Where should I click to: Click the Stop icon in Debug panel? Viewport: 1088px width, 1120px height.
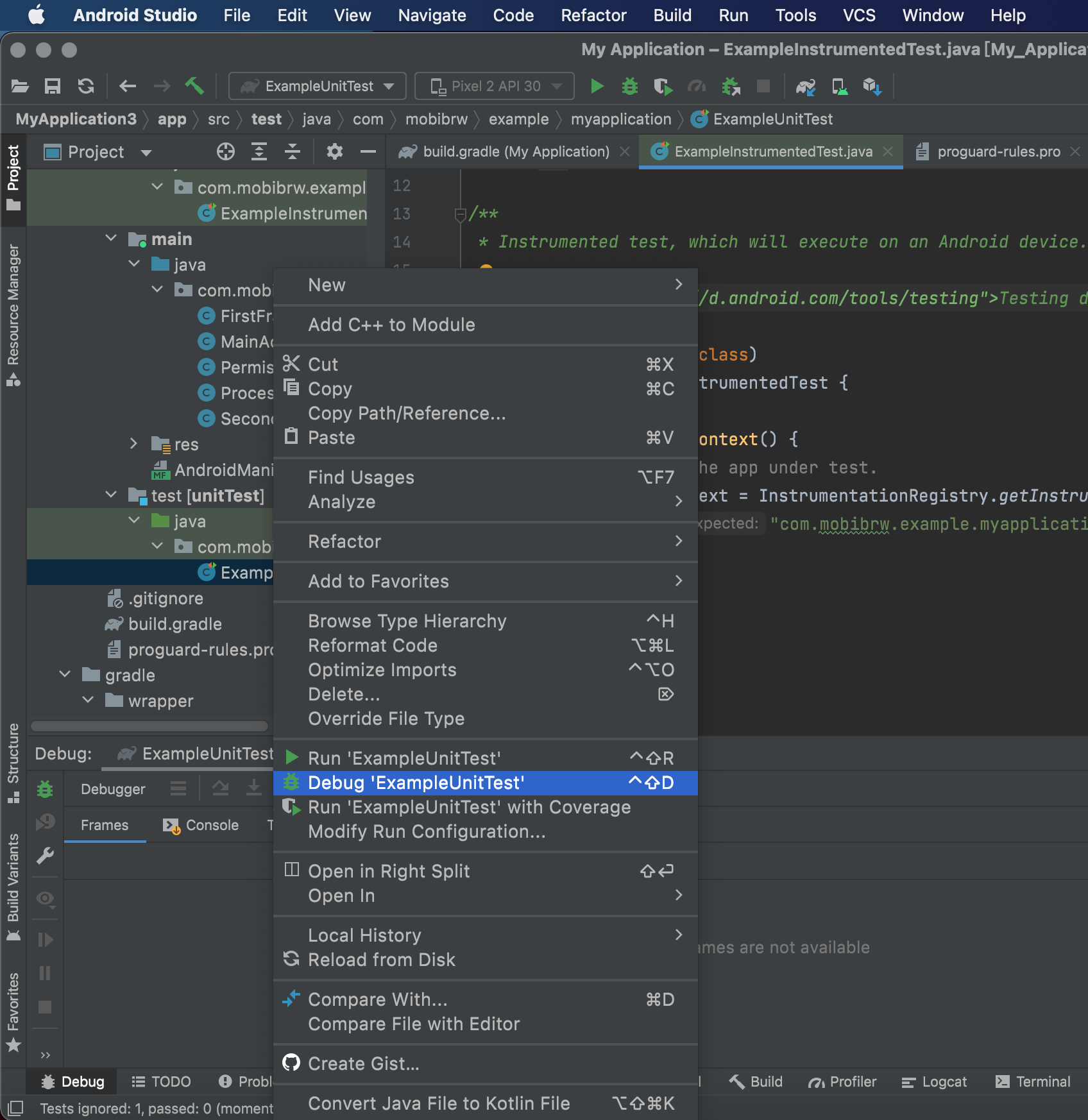tap(45, 1006)
